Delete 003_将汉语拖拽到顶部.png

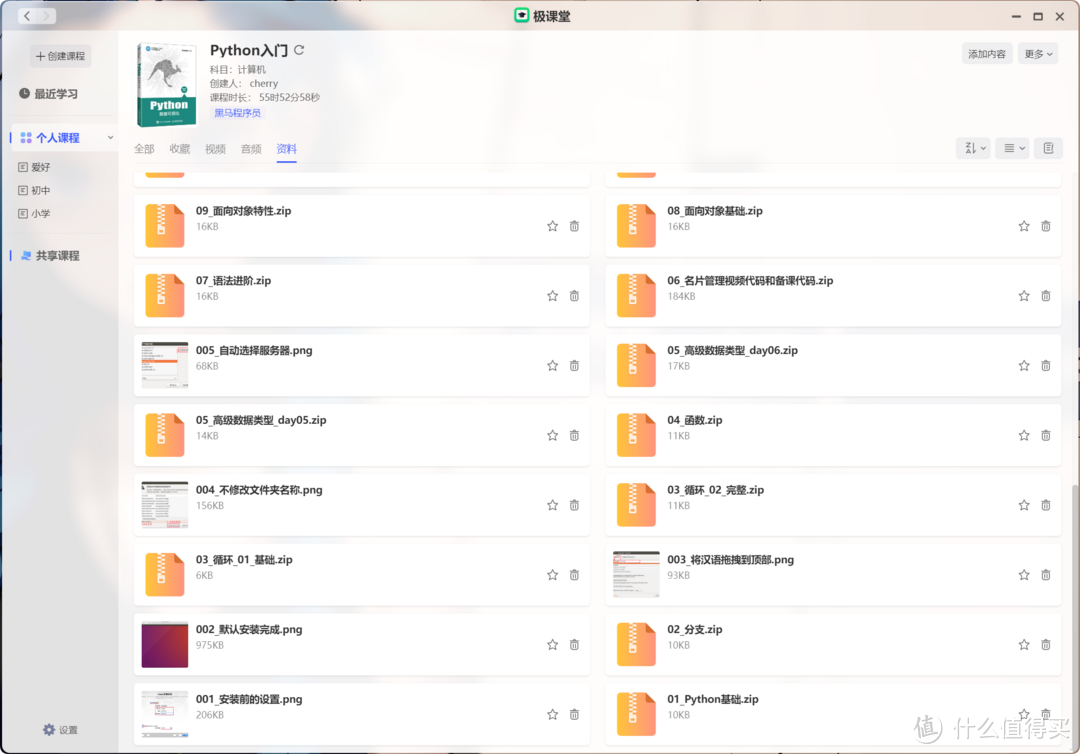[x=1046, y=575]
